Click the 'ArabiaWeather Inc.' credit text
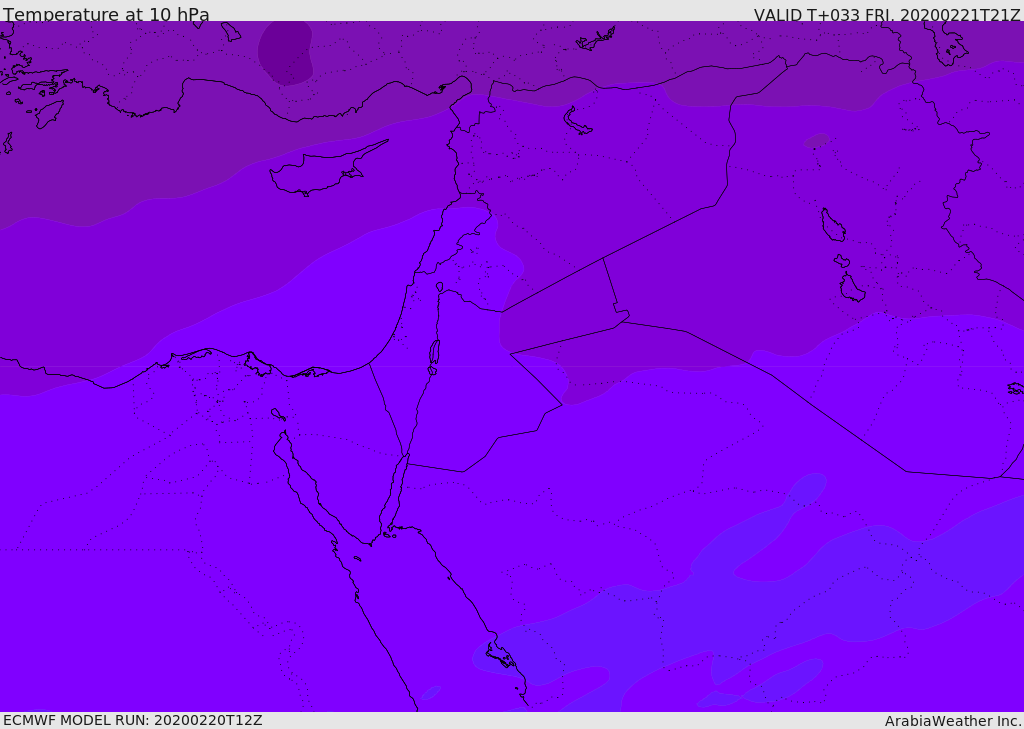 tap(953, 721)
